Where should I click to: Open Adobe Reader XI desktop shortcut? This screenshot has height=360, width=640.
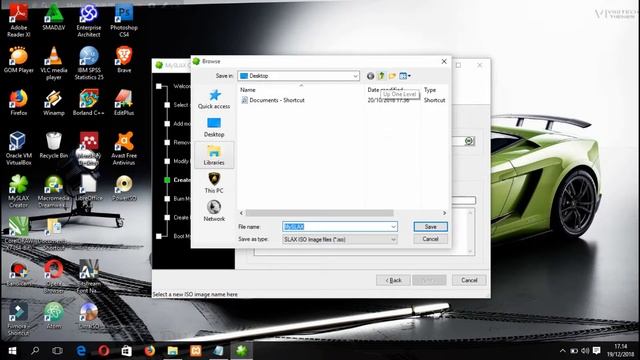[19, 20]
